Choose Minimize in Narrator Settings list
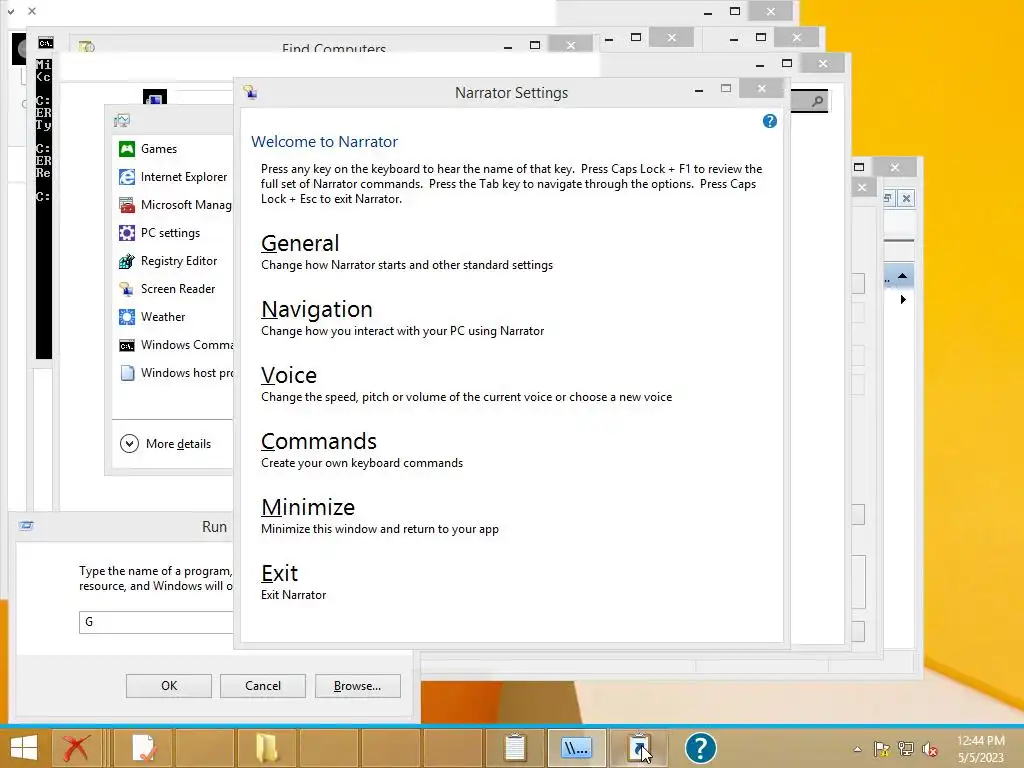Viewport: 1024px width, 768px height. (x=308, y=507)
